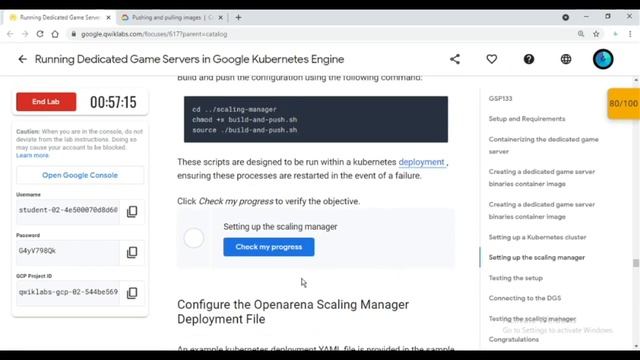Click the URL address bar

pyautogui.click(x=318, y=34)
